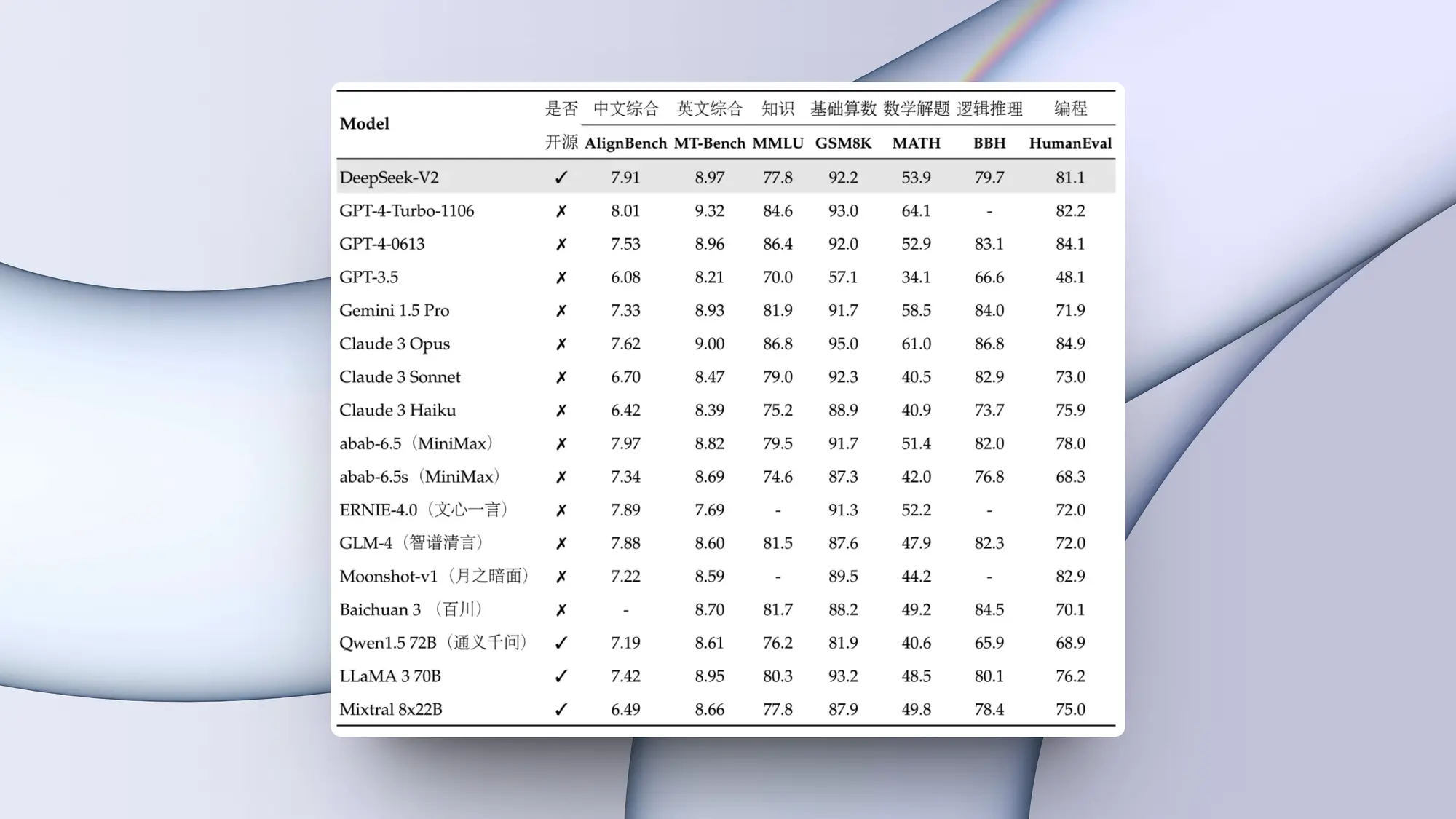
Task: Select GLM-4 BBH score 82.3
Action: (x=989, y=543)
